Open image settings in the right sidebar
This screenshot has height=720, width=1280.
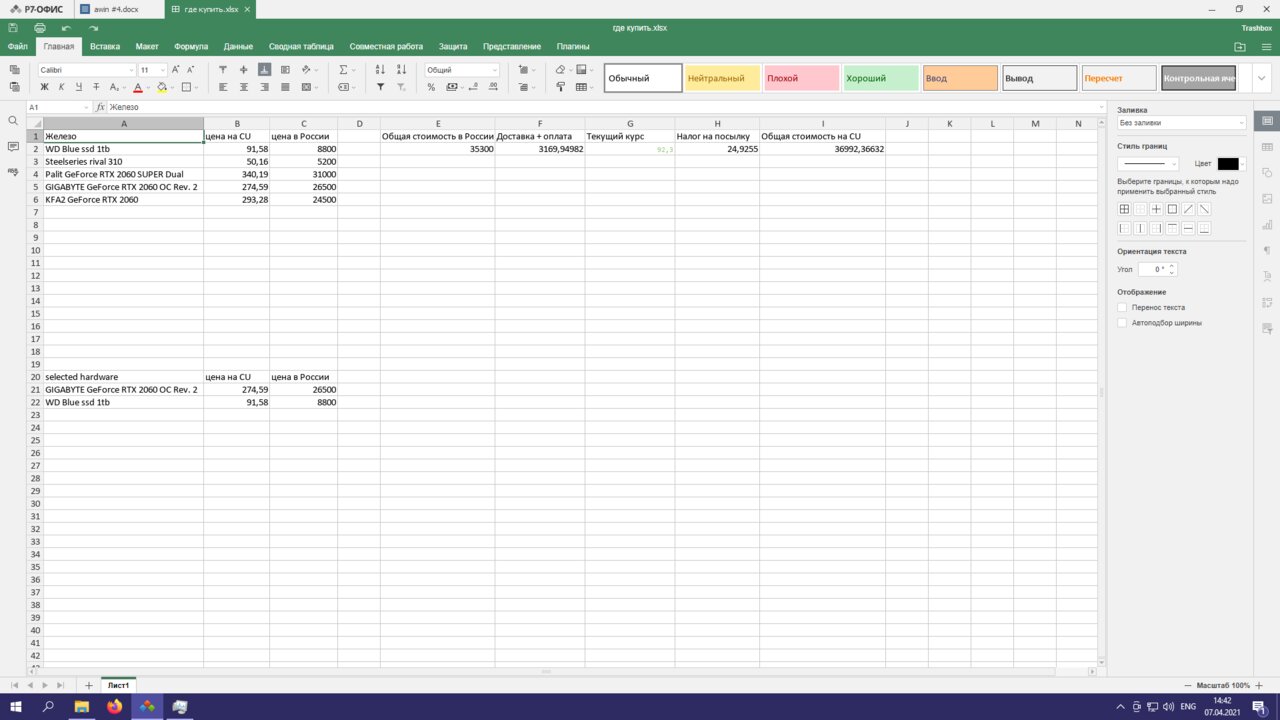point(1267,198)
